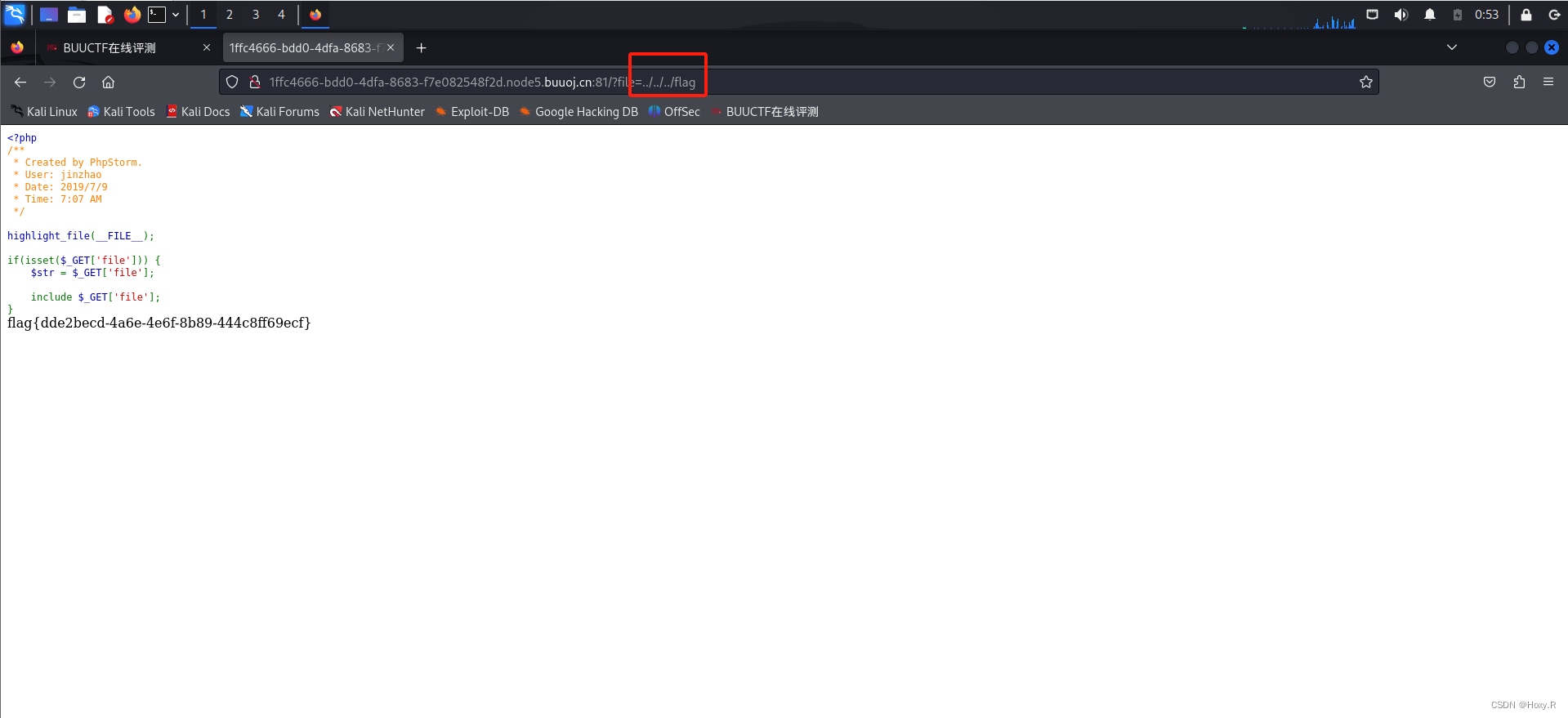This screenshot has width=1568, height=718.
Task: Expand the terminal dropdown arrow
Action: [176, 15]
